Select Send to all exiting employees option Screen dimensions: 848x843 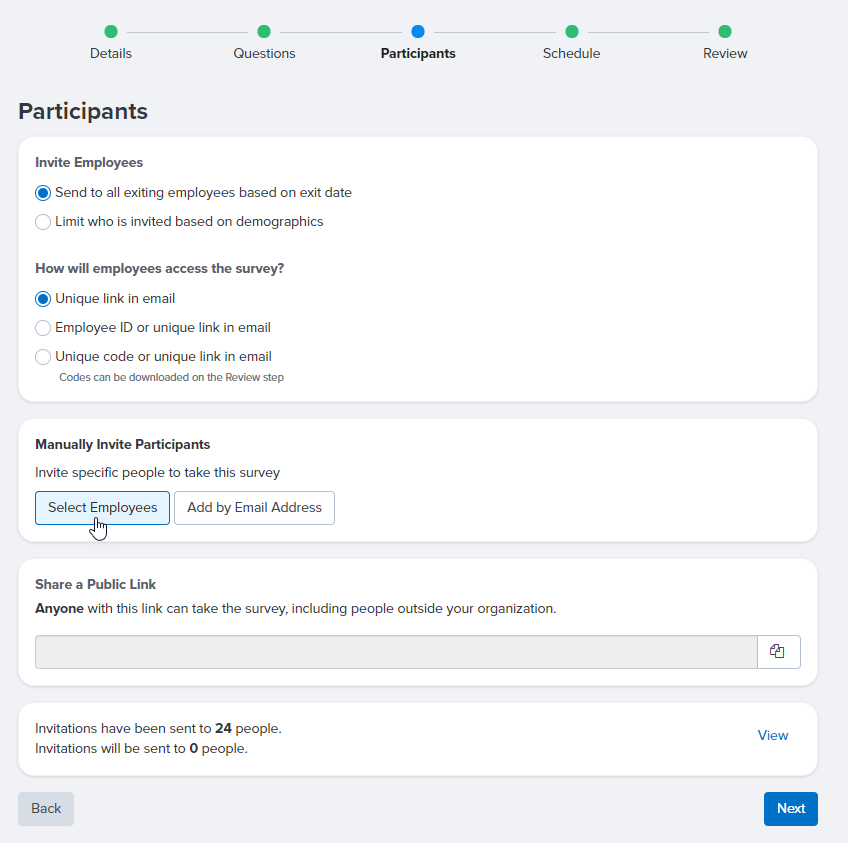pos(43,193)
